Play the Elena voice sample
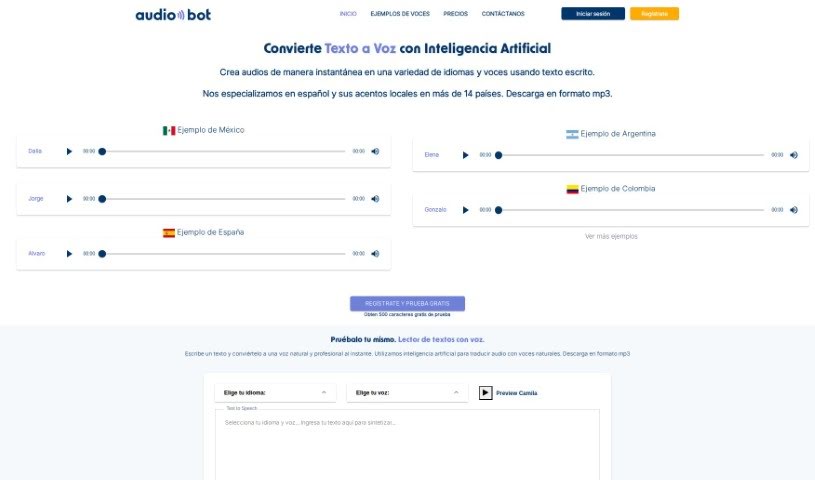The height and width of the screenshot is (480, 815). 466,155
